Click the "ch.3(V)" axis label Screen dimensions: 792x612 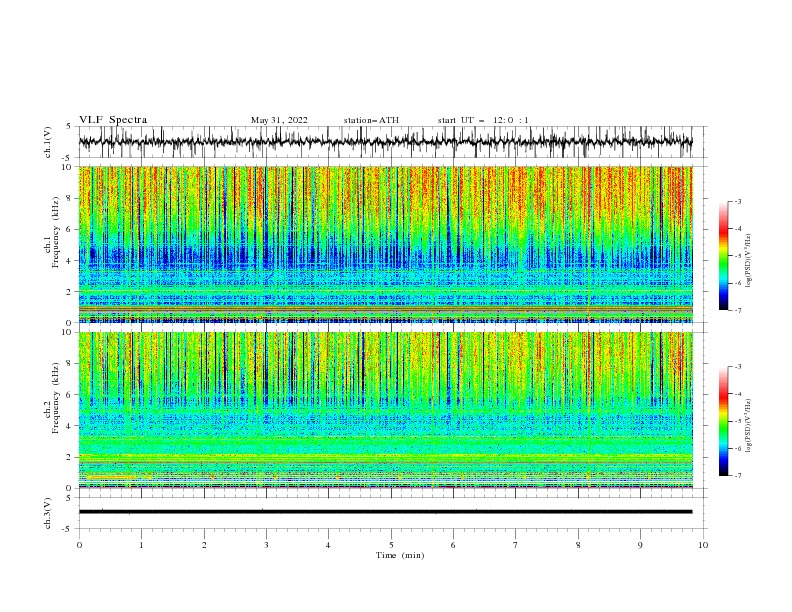point(48,514)
